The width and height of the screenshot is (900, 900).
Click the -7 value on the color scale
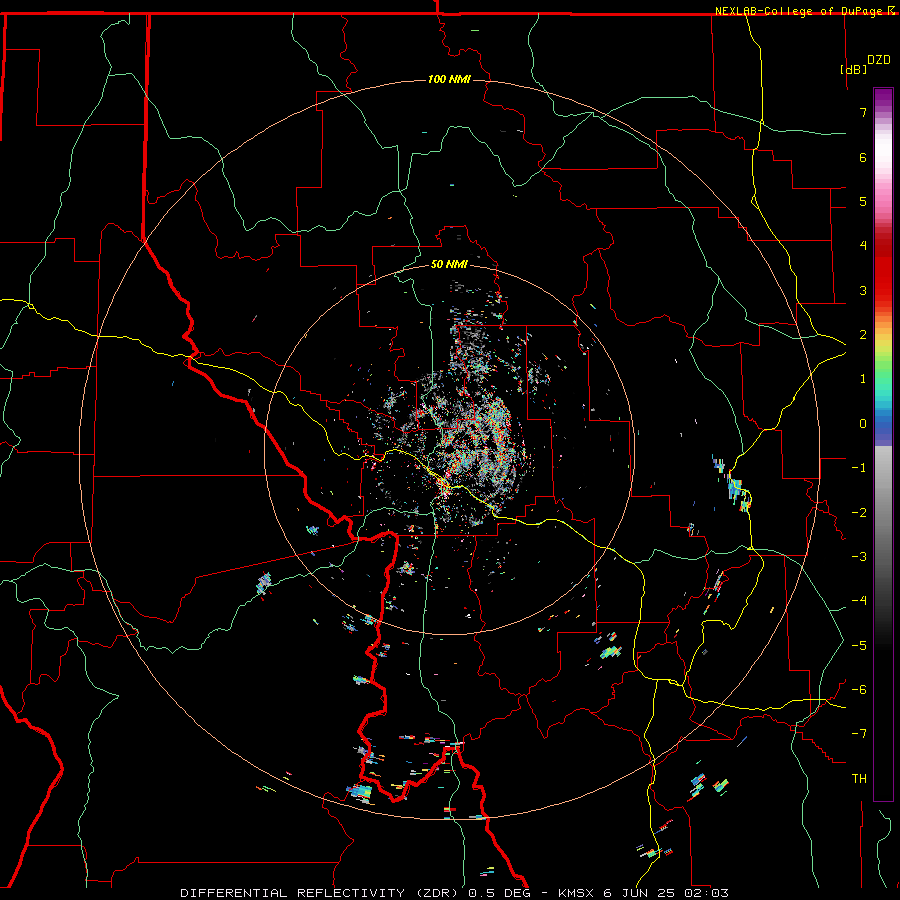pos(859,734)
